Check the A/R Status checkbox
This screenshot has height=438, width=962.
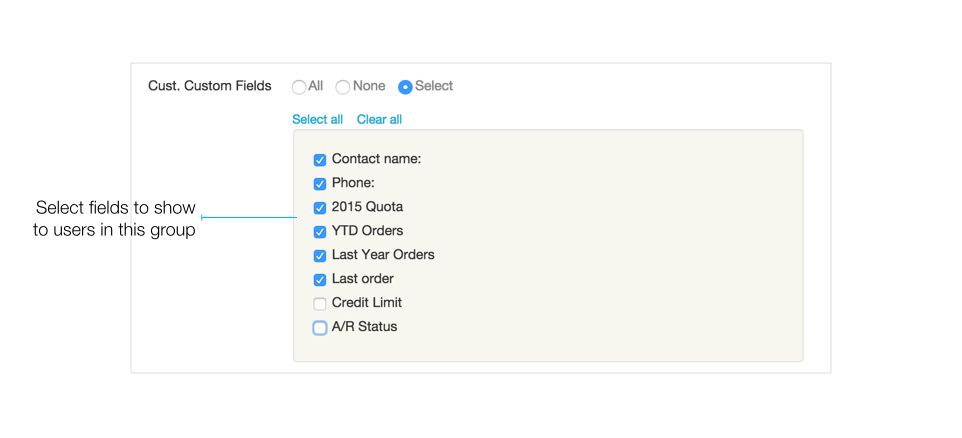320,328
